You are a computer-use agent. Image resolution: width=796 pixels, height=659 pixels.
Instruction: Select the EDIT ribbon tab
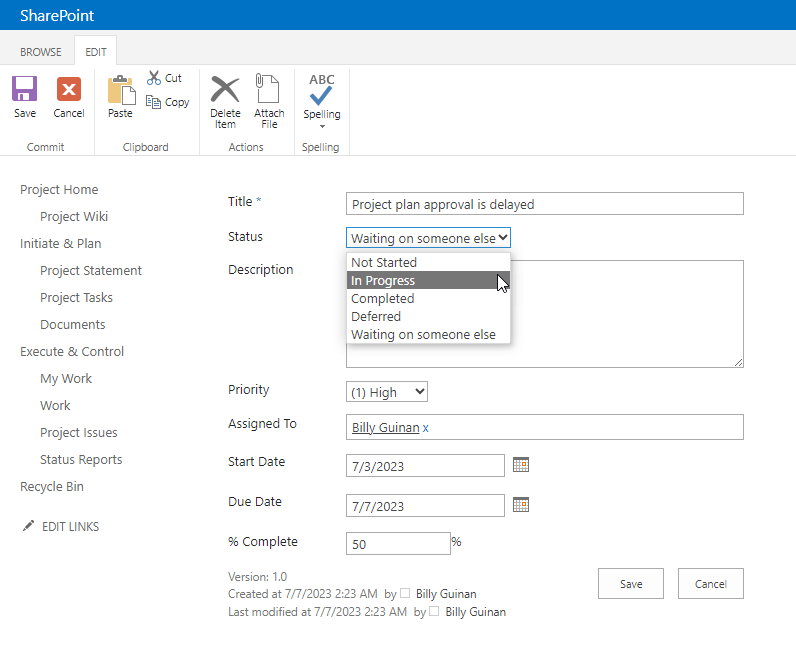(96, 52)
